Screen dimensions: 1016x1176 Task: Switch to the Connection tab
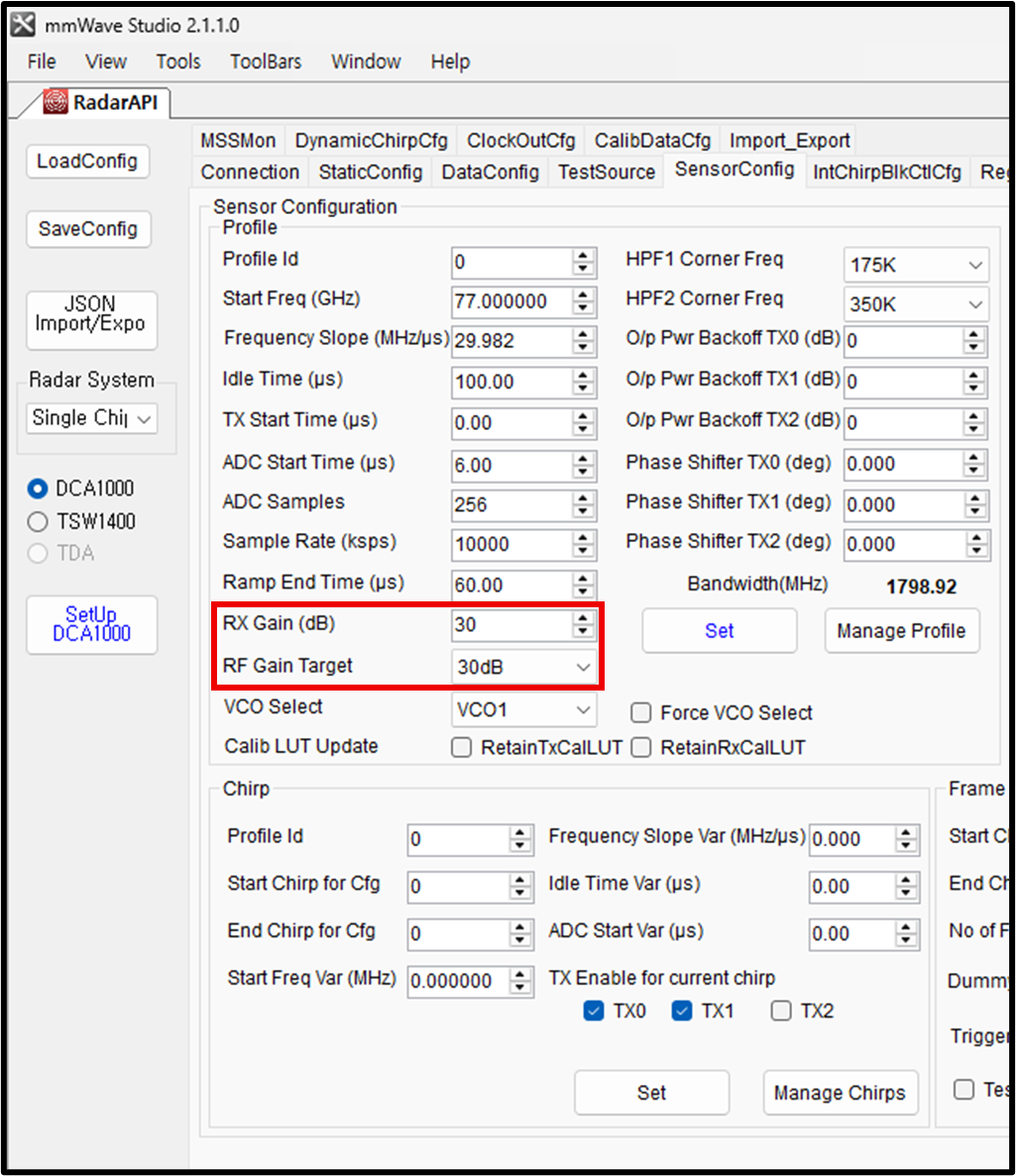pyautogui.click(x=250, y=172)
